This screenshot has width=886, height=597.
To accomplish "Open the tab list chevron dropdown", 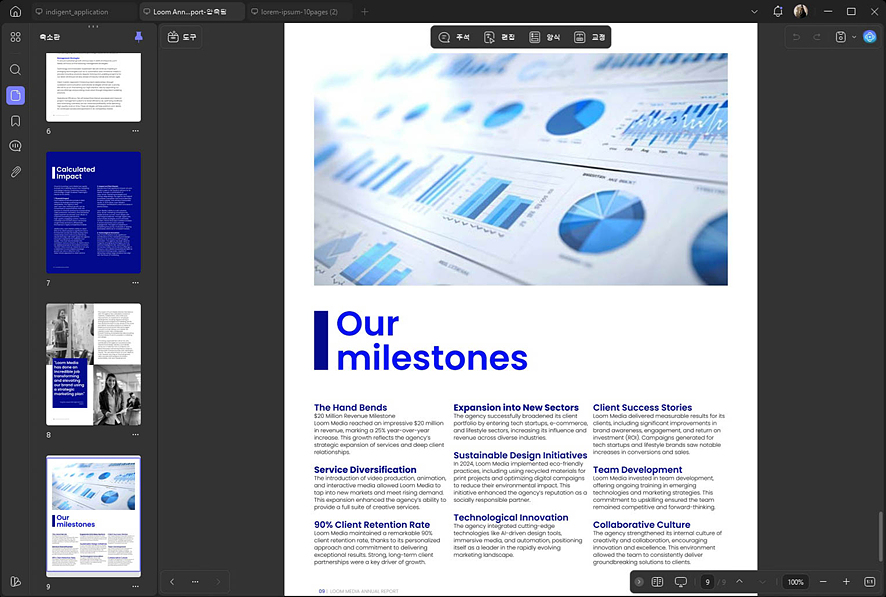I will (x=754, y=11).
